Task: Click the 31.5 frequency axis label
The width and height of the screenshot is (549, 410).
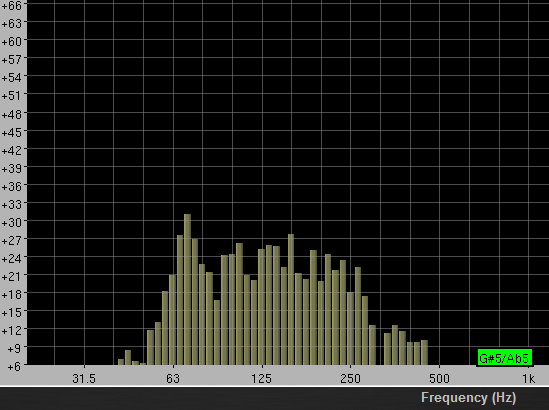Action: 84,378
